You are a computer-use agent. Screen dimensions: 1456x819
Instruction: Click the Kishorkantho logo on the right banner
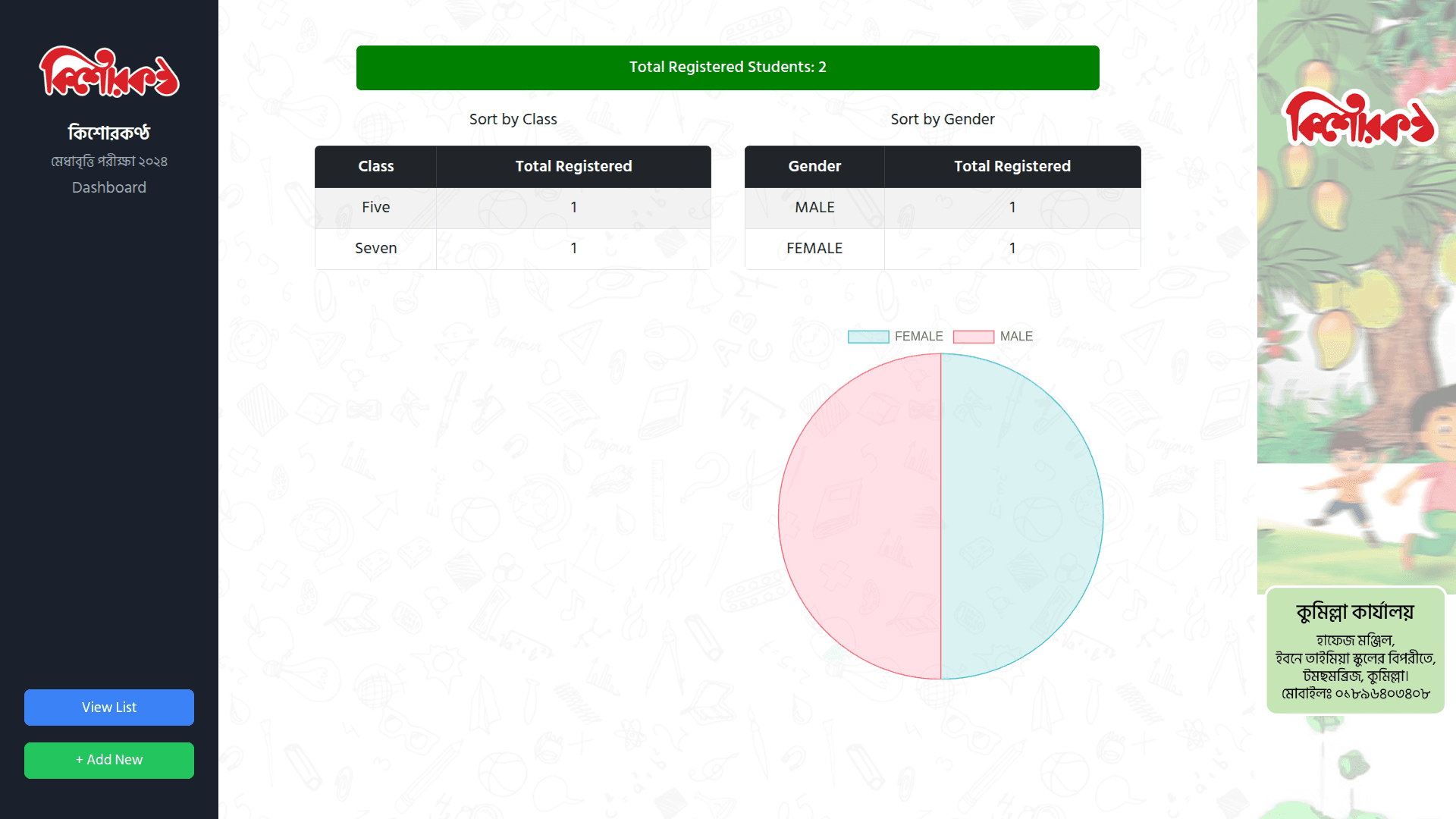click(x=1359, y=119)
